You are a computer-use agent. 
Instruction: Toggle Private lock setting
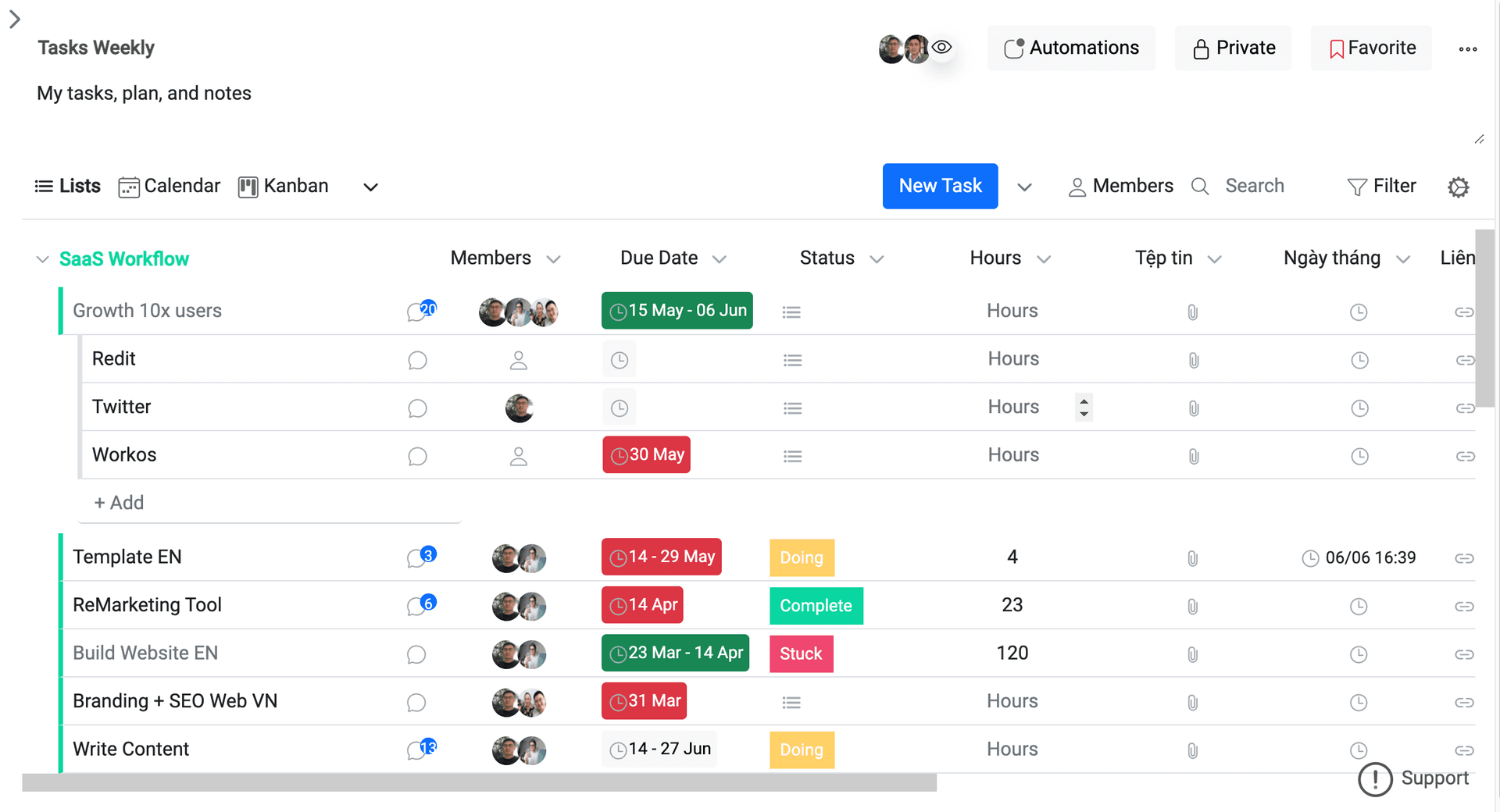click(1233, 48)
